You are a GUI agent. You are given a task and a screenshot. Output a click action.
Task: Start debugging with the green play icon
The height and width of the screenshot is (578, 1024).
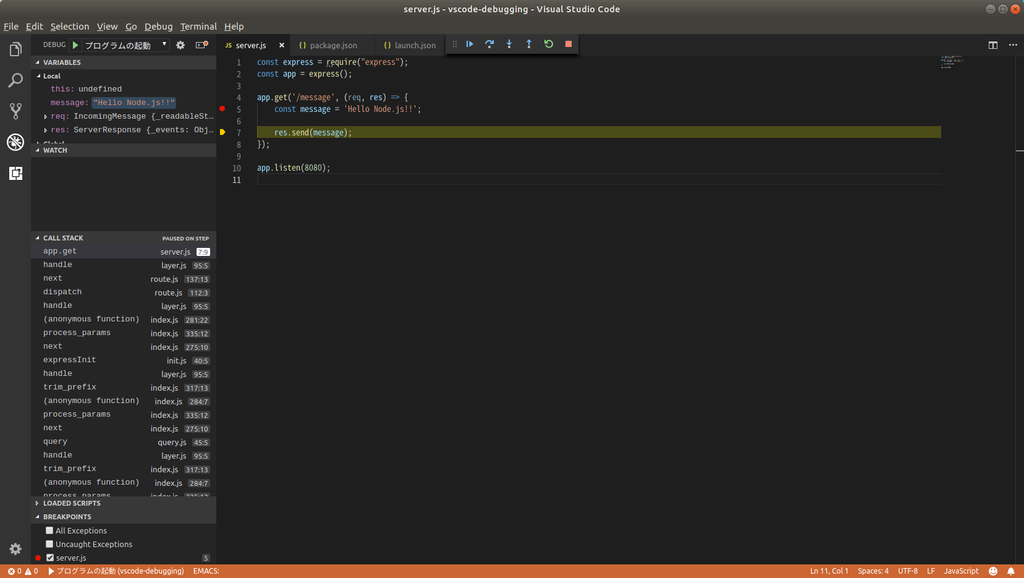76,45
